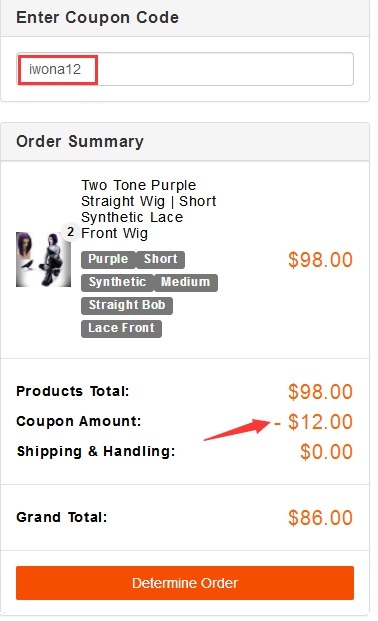Open the Two Tone Purple Straight Wig title
Viewport: 378px width, 621px height.
click(x=149, y=209)
